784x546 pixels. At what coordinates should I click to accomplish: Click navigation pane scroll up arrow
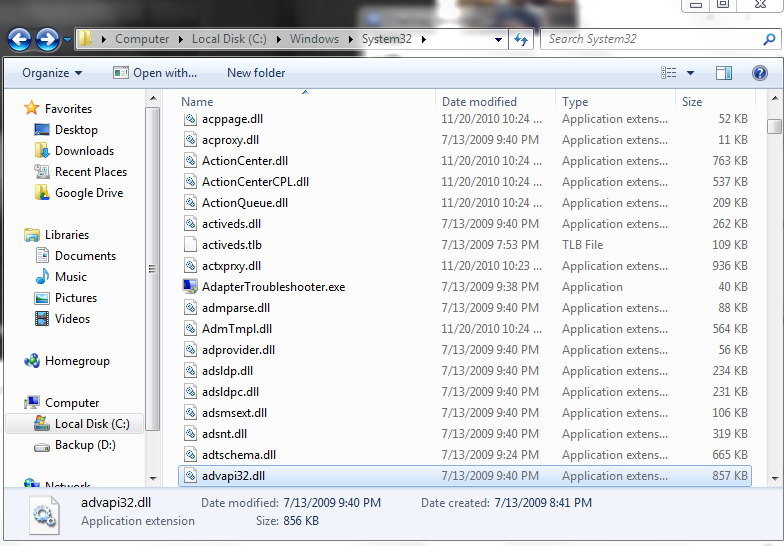(x=153, y=98)
